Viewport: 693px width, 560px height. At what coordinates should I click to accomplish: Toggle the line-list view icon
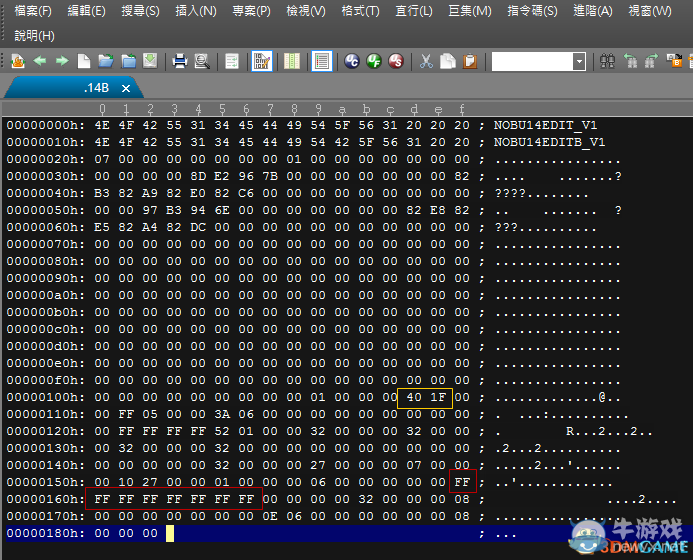[322, 61]
